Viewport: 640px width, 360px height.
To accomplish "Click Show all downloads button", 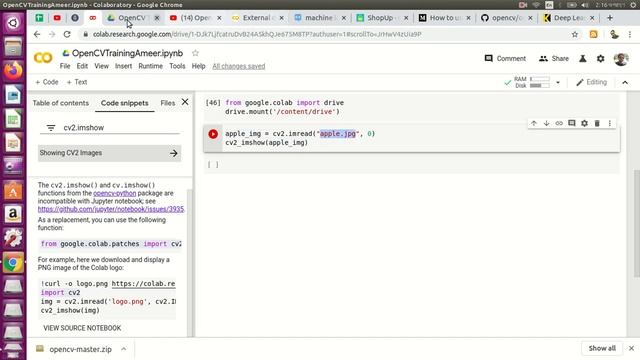I will tap(602, 349).
